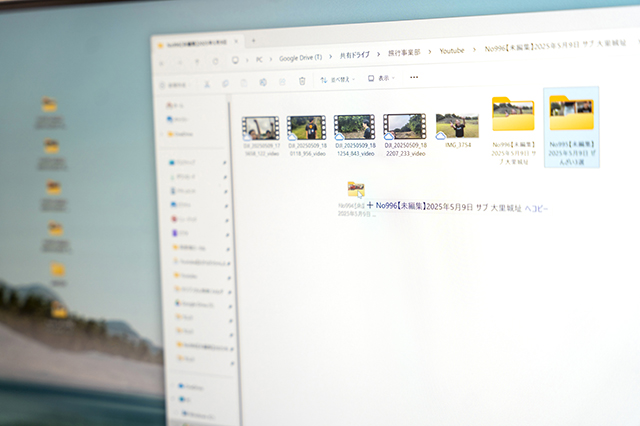Open the 並べ替え sort dropdown
Screen dimensions: 640x426
pos(337,80)
